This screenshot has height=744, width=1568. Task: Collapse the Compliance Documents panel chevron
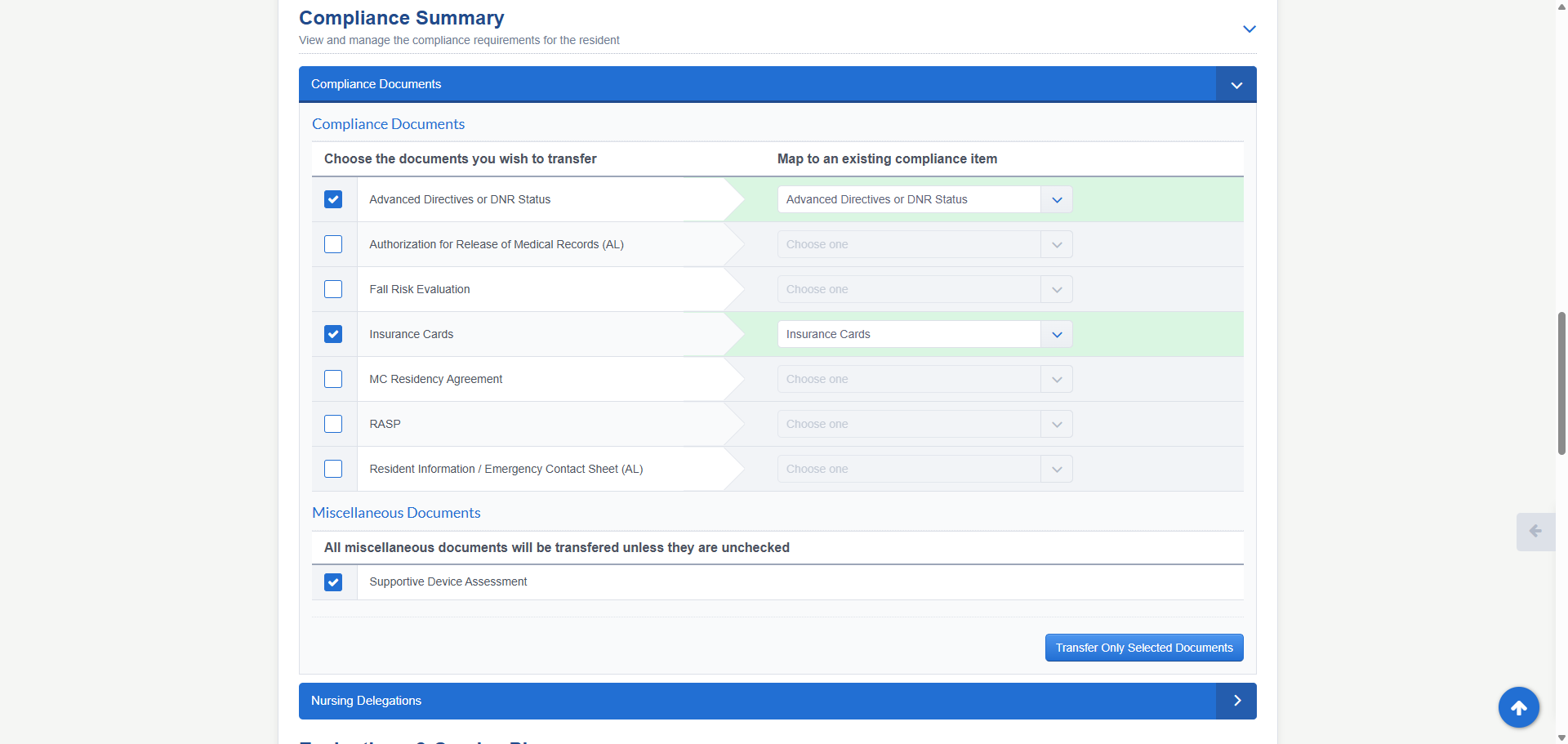[x=1236, y=85]
